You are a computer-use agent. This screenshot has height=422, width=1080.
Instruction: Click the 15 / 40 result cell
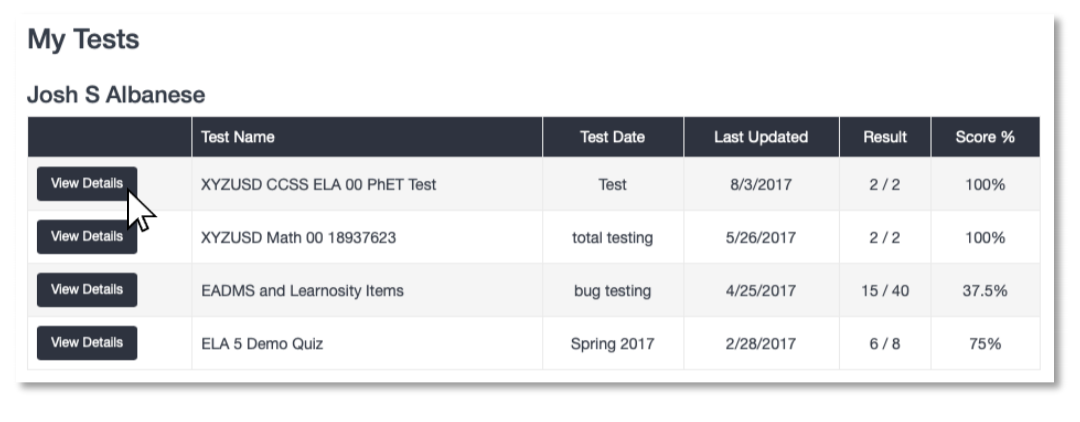coord(885,291)
